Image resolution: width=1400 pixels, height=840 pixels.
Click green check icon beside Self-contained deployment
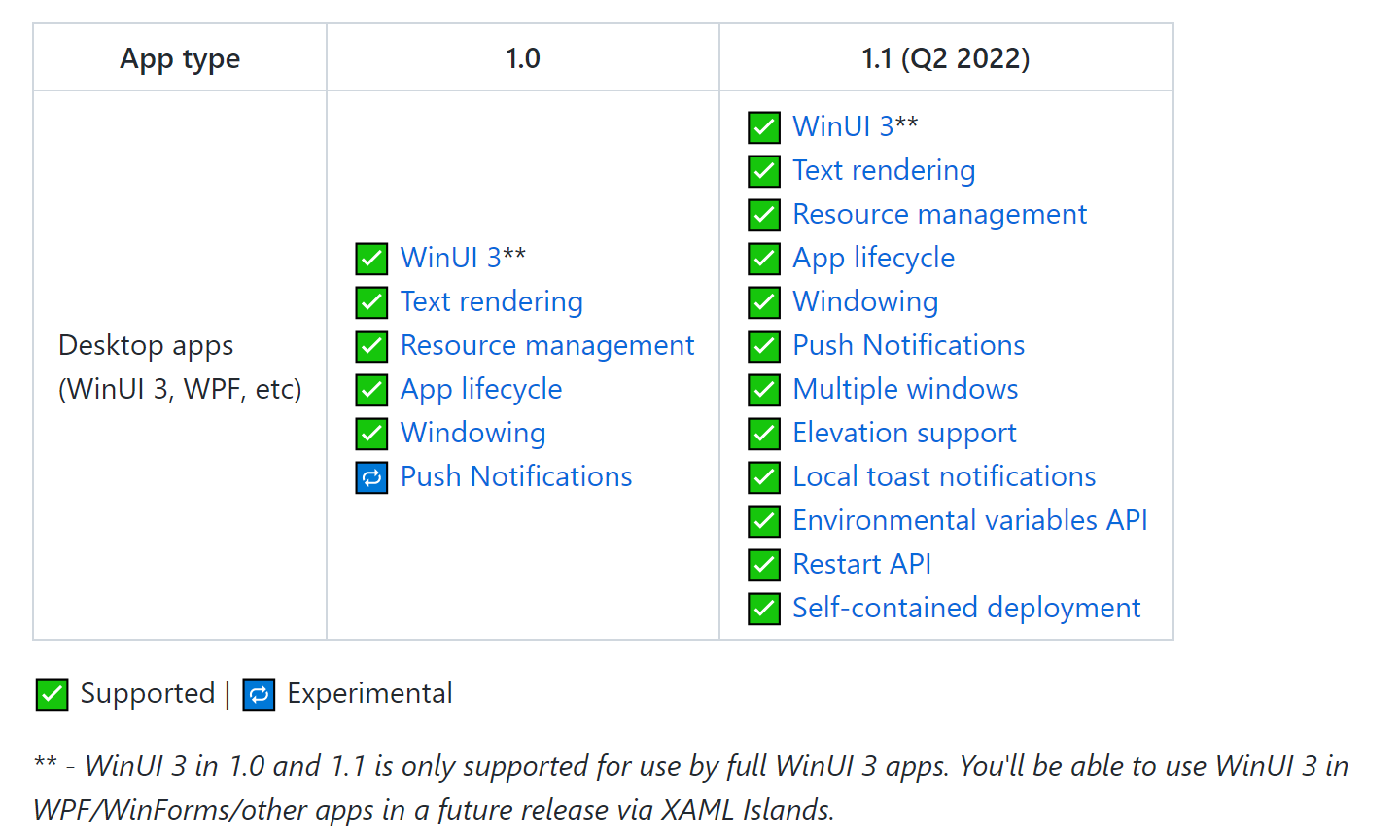click(764, 609)
